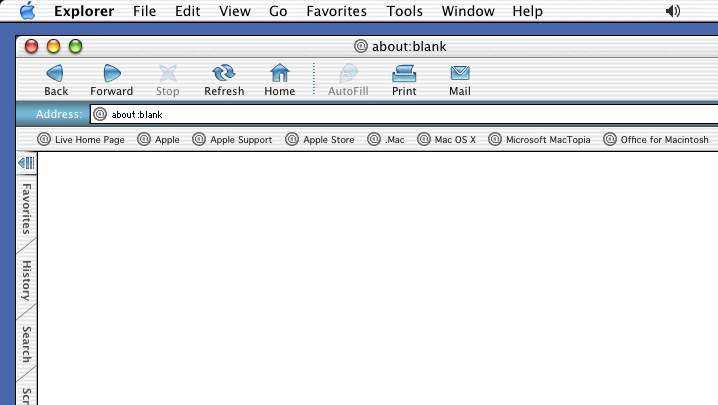718x405 pixels.
Task: Zoom the window with the green button
Action: pos(75,46)
